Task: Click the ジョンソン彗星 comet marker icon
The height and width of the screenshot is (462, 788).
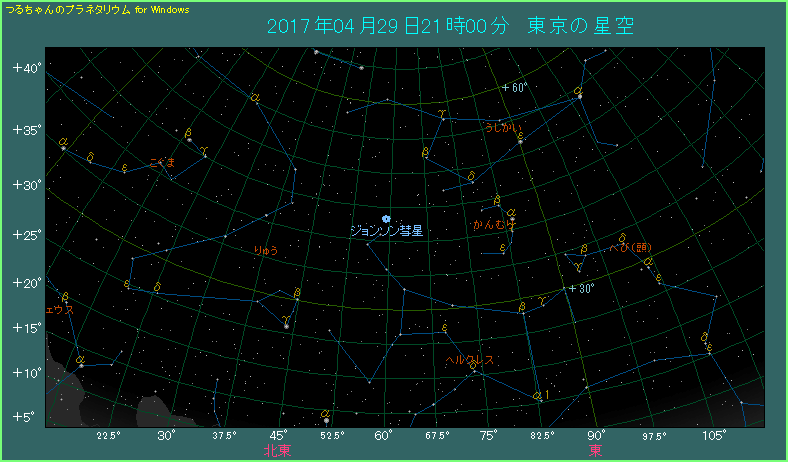Action: [386, 216]
